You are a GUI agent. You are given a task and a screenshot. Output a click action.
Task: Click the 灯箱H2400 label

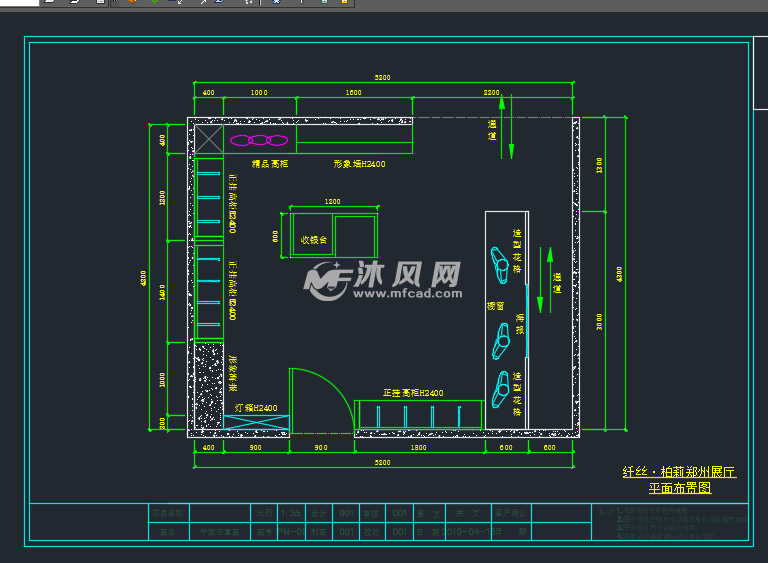pos(256,408)
